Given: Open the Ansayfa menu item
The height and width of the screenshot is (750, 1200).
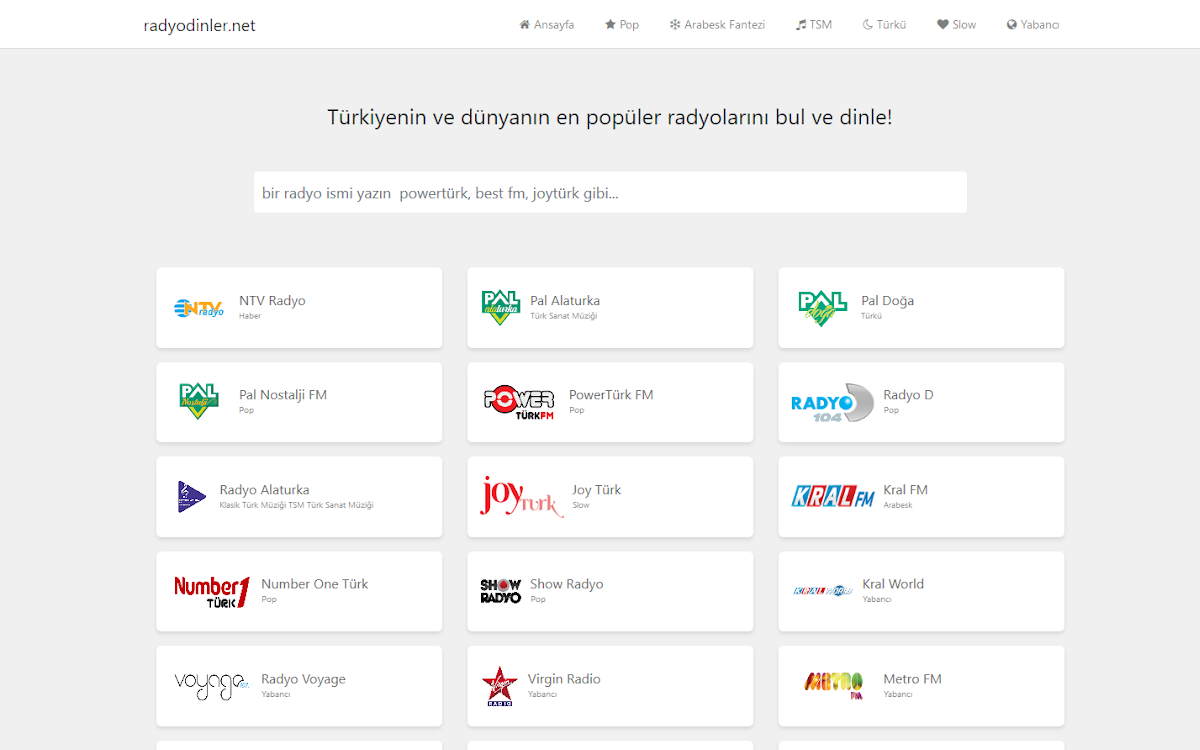Looking at the screenshot, I should pyautogui.click(x=546, y=25).
